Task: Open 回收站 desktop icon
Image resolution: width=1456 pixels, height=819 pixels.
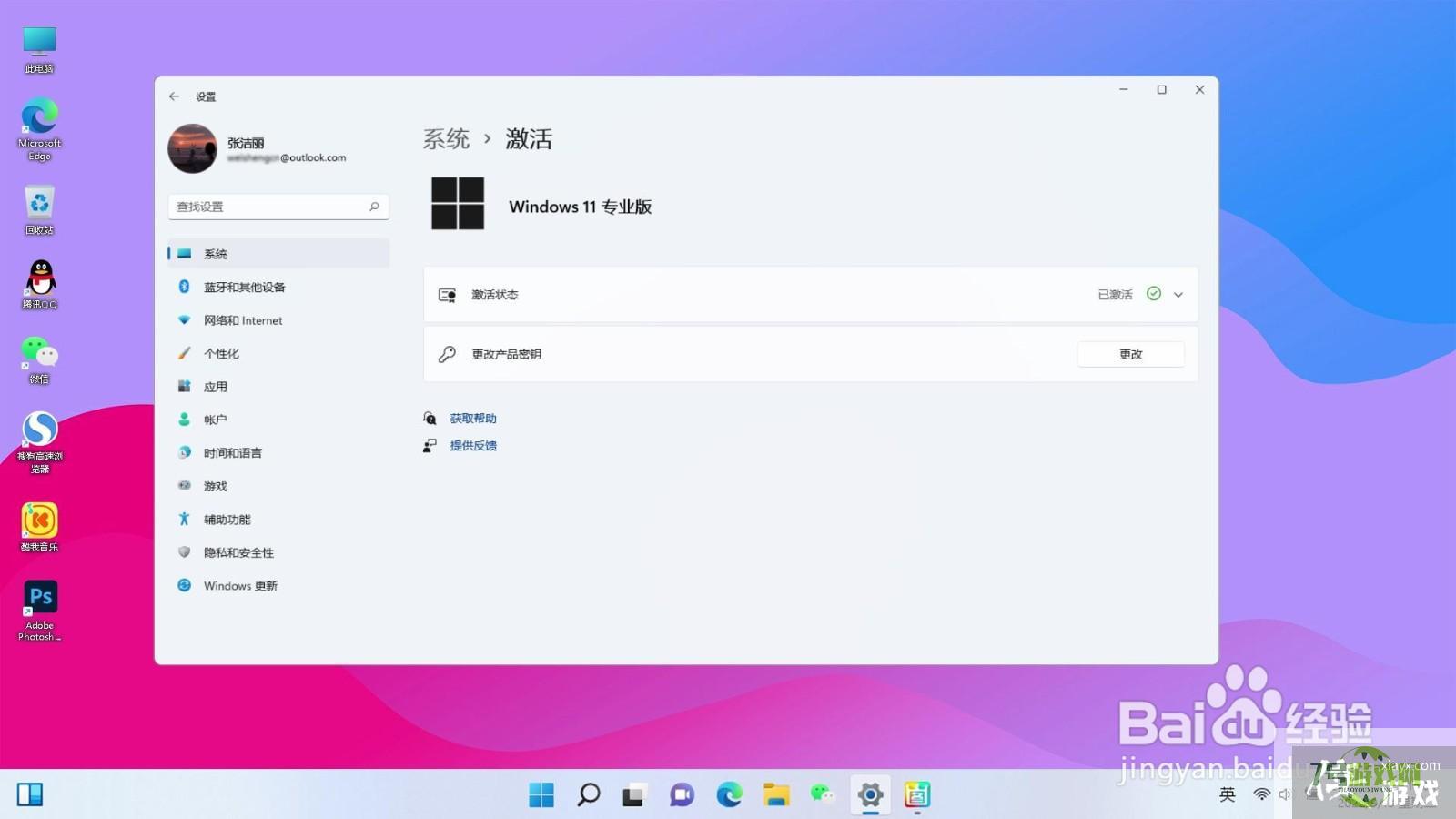Action: tap(39, 211)
